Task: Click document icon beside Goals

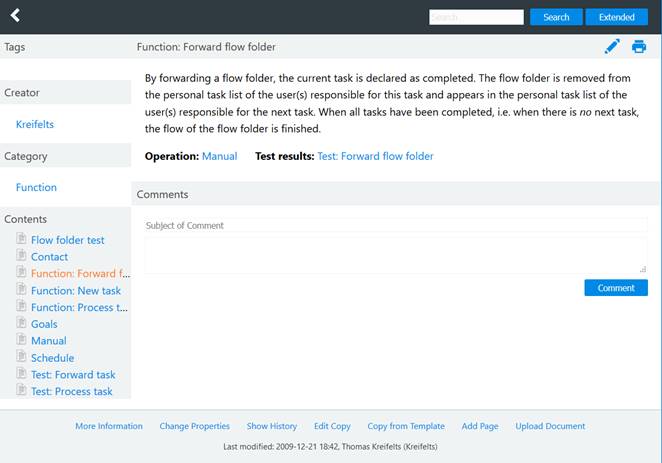Action: pos(21,324)
